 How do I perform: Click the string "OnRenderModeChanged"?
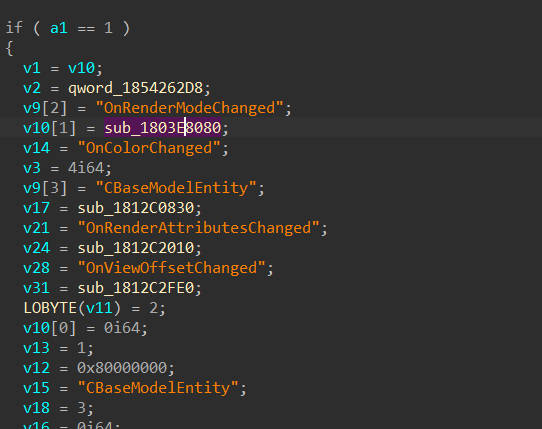click(189, 108)
